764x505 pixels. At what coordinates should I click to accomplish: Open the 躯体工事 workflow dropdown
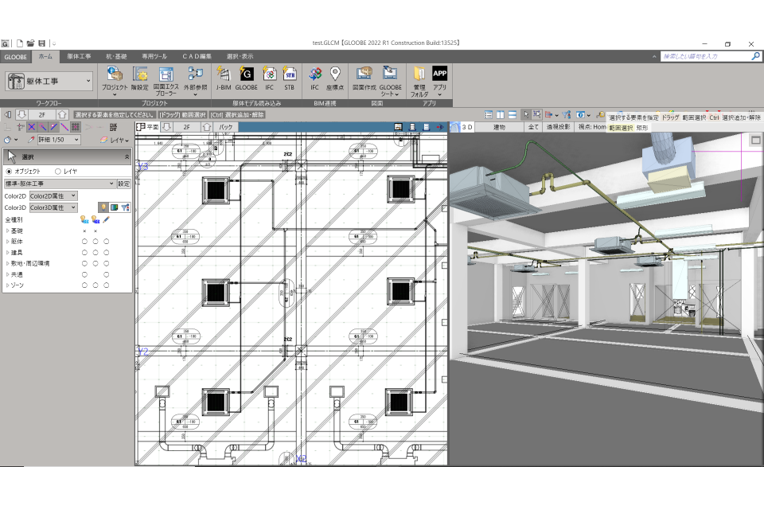[x=50, y=81]
